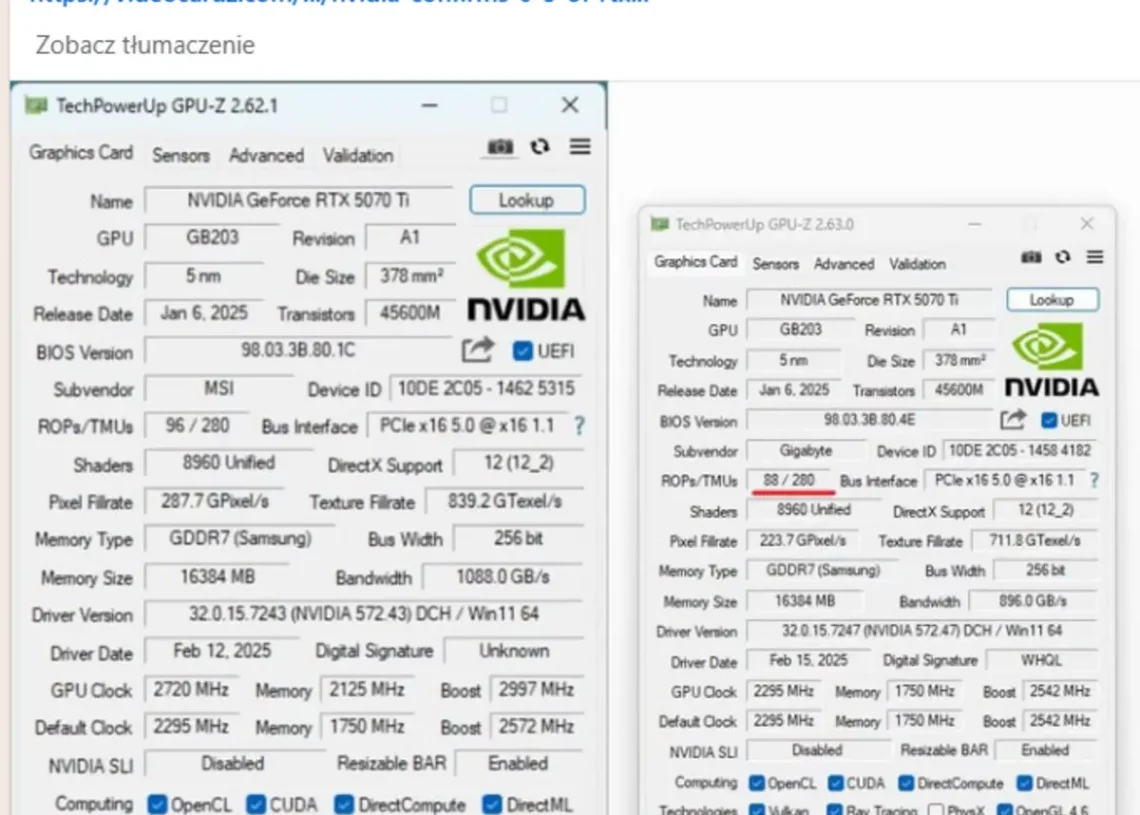Click the camera icon in GPU-Z 2.63.0
Image resolution: width=1140 pixels, height=815 pixels.
[1031, 257]
